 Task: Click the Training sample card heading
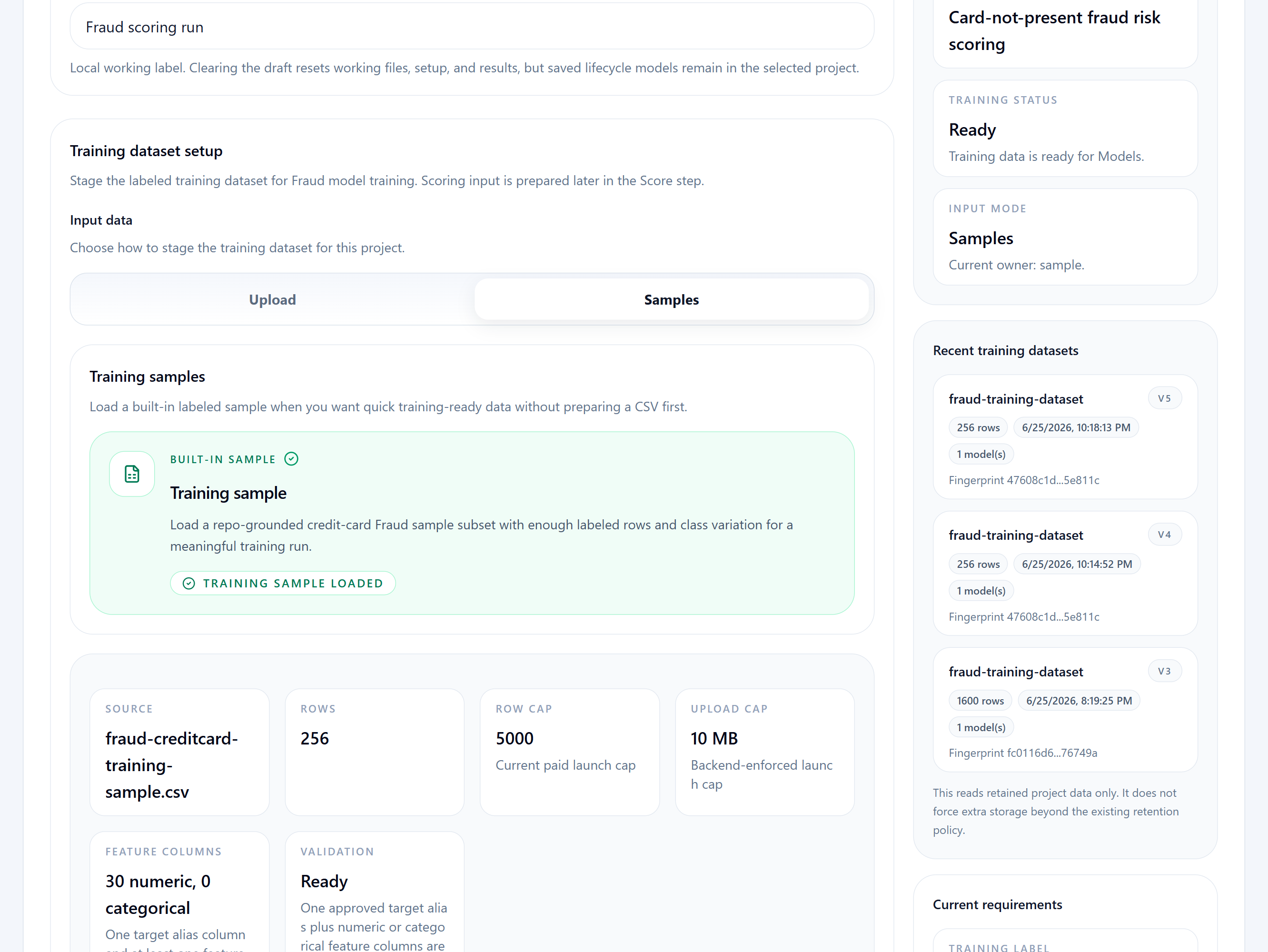point(228,493)
